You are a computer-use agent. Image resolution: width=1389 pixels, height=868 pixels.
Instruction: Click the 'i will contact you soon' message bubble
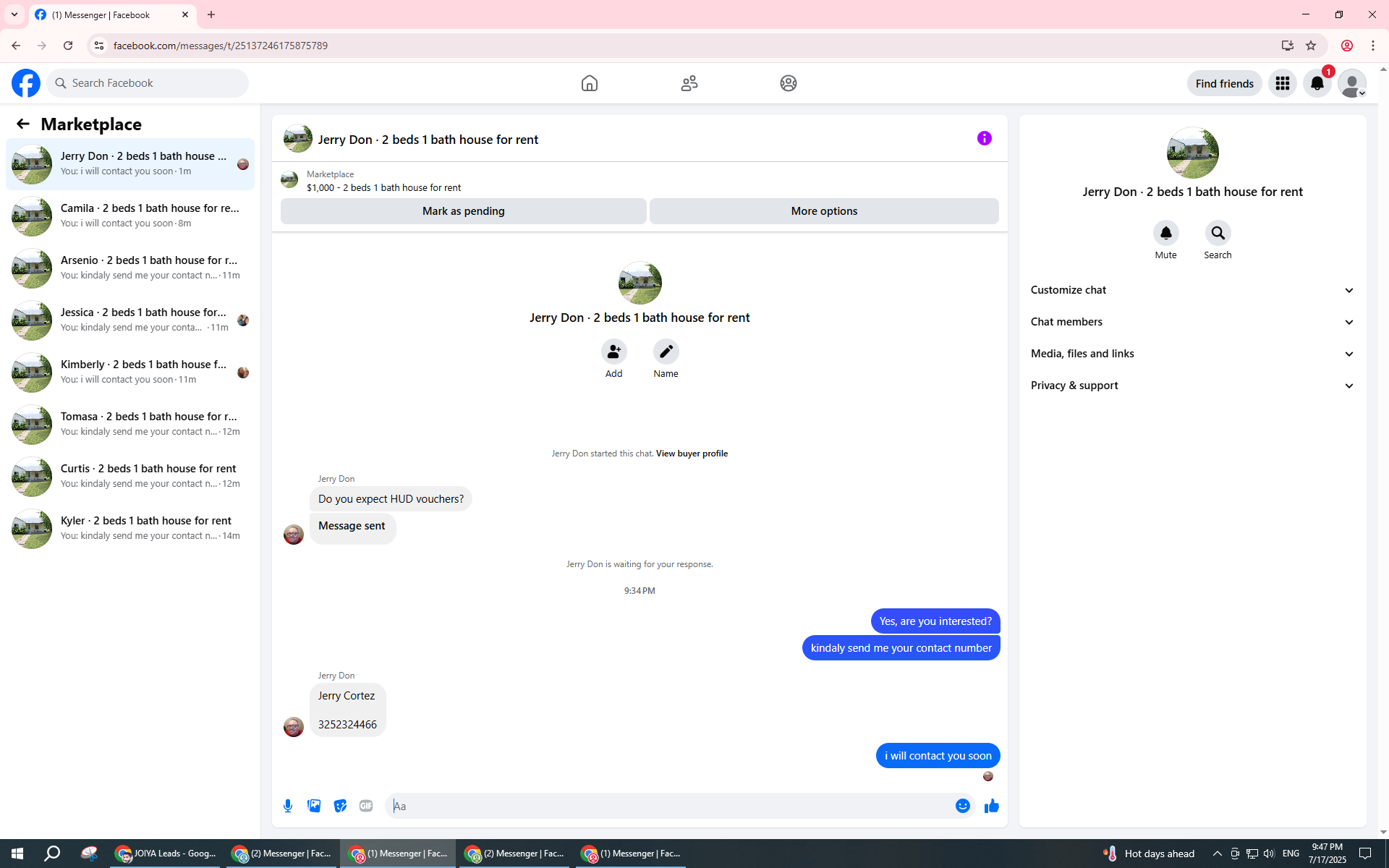coord(938,756)
